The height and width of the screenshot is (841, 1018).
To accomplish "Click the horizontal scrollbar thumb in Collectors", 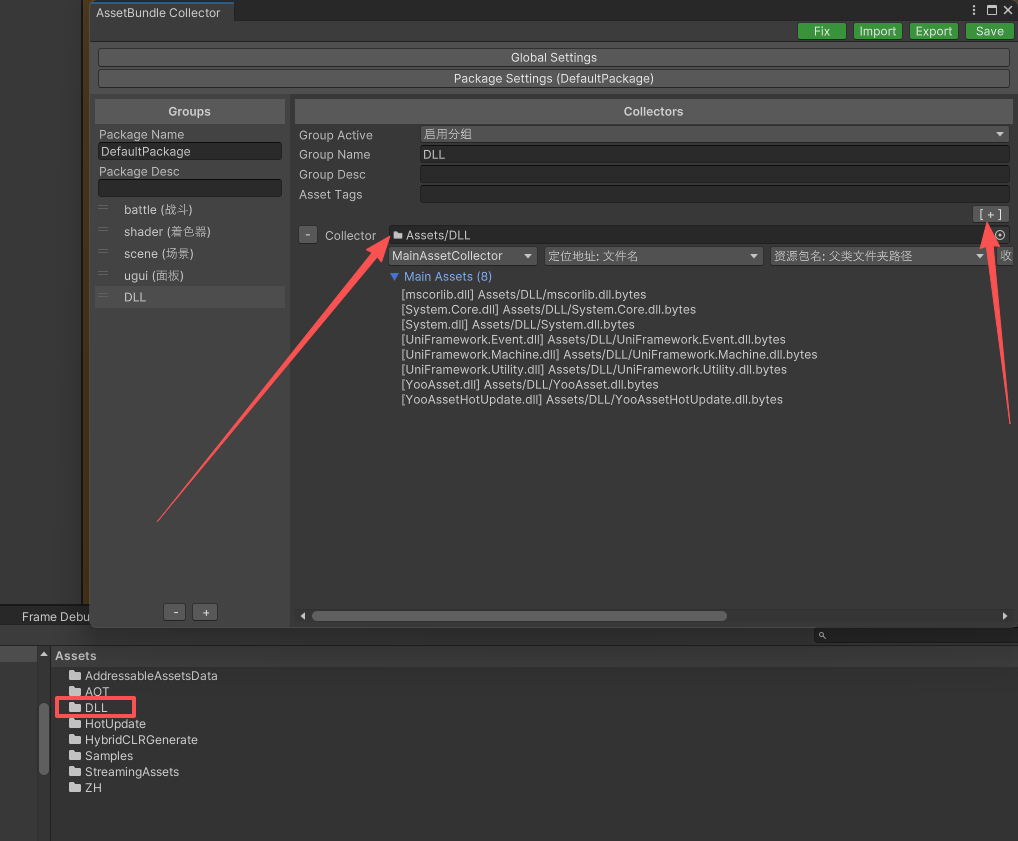I will tap(519, 616).
